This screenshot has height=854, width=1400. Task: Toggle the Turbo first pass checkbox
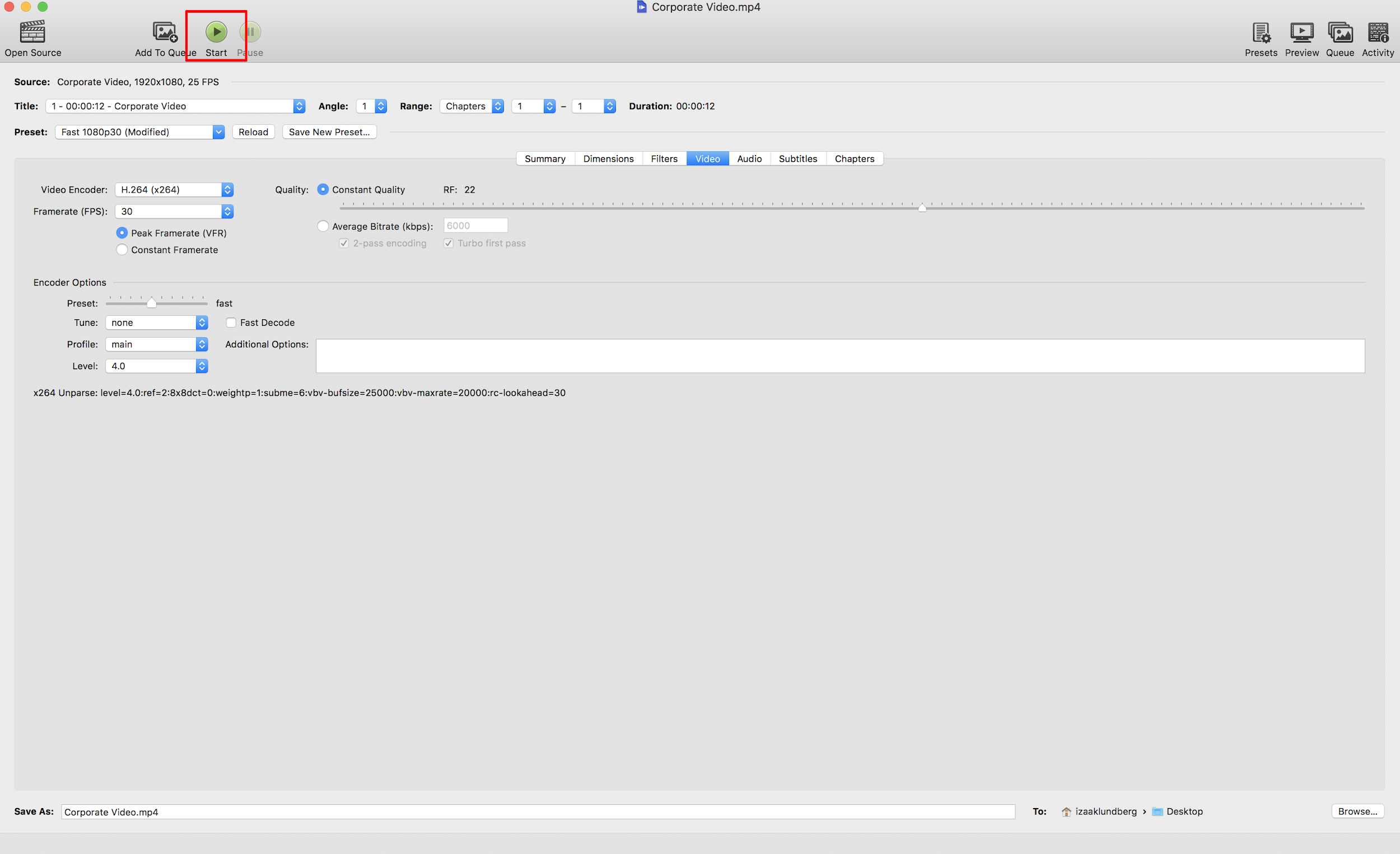coord(449,243)
